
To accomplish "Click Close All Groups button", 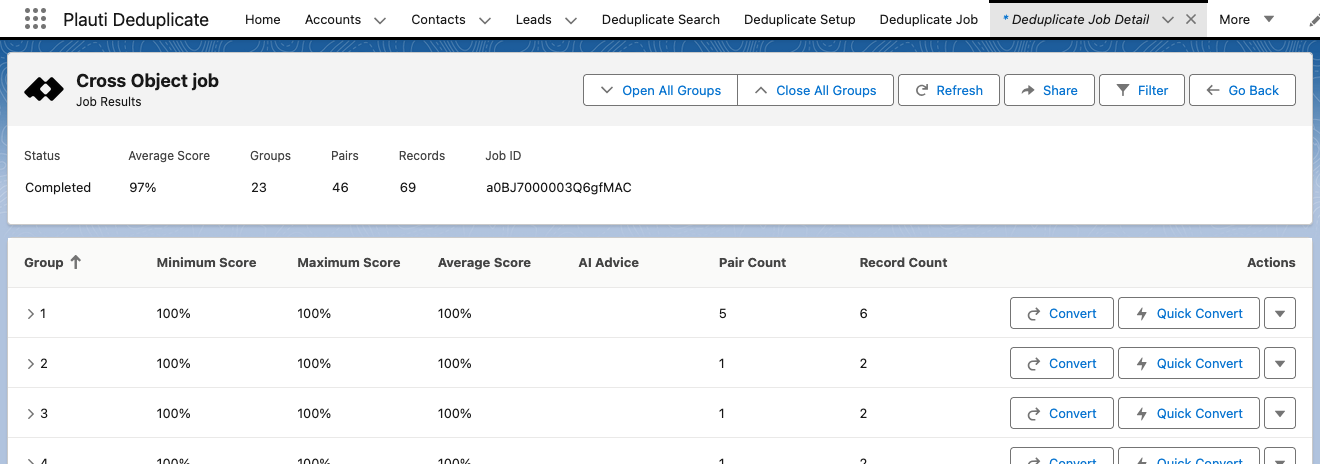I will coord(815,90).
